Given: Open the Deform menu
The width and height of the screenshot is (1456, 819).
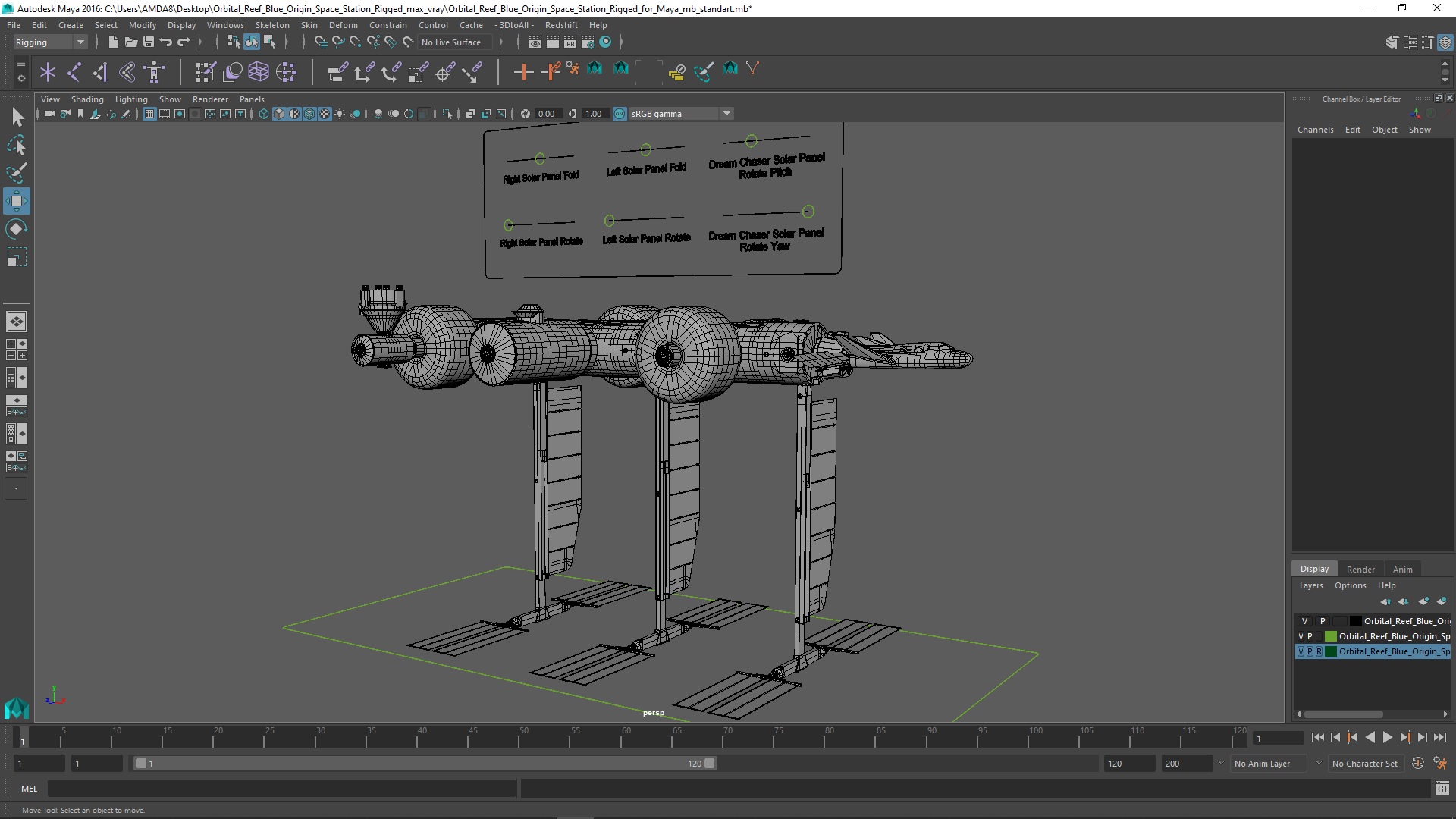Looking at the screenshot, I should pyautogui.click(x=343, y=25).
